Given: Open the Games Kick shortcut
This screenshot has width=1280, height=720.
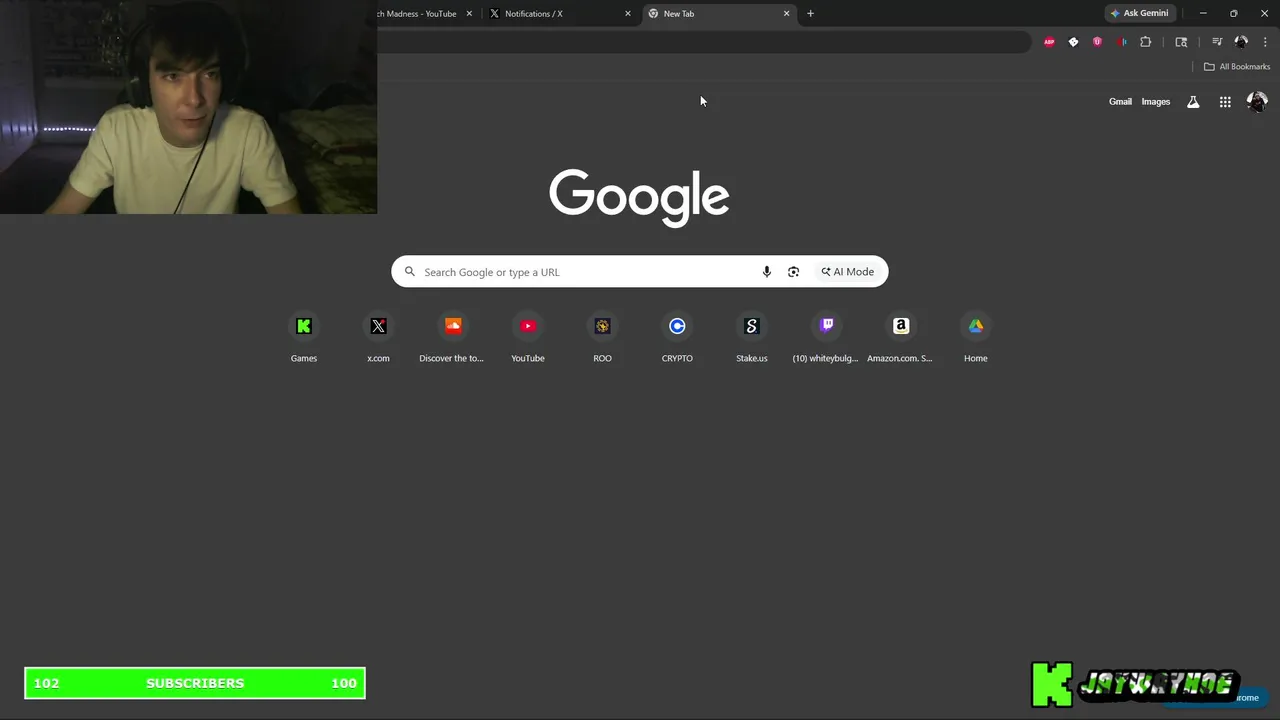Looking at the screenshot, I should pyautogui.click(x=304, y=337).
